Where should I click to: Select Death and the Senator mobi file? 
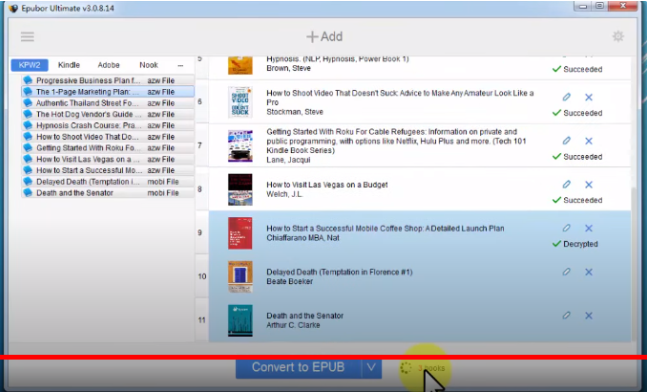tap(108, 193)
